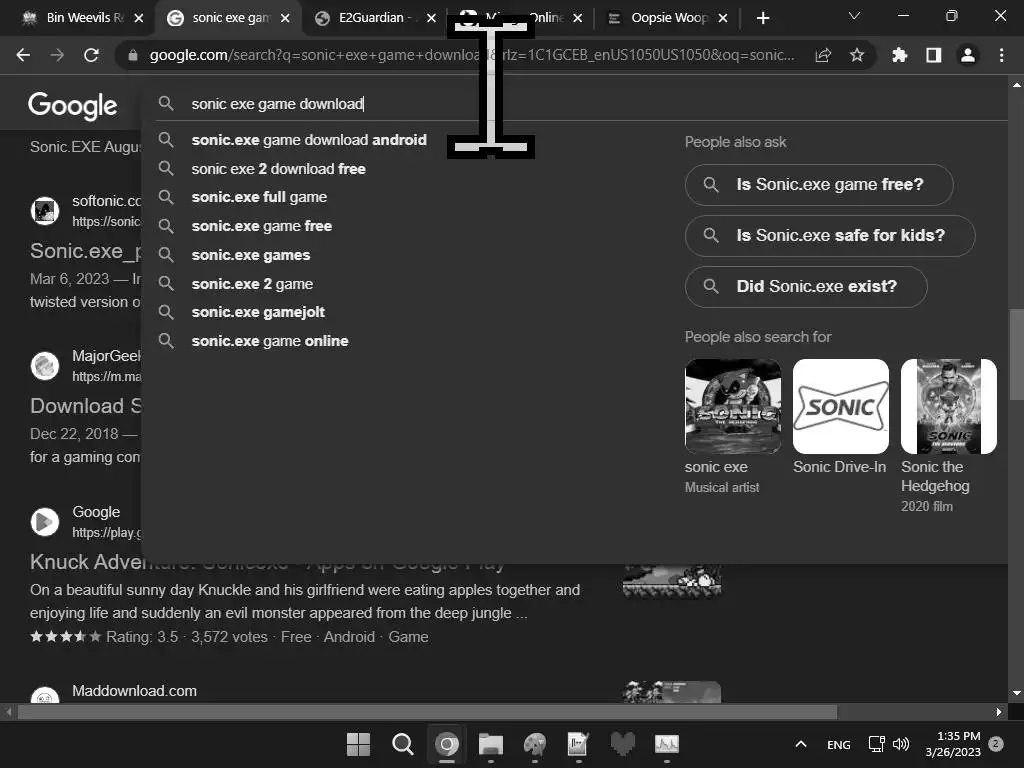The width and height of the screenshot is (1024, 768).
Task: Open the Maddownload.com result
Action: tap(134, 691)
